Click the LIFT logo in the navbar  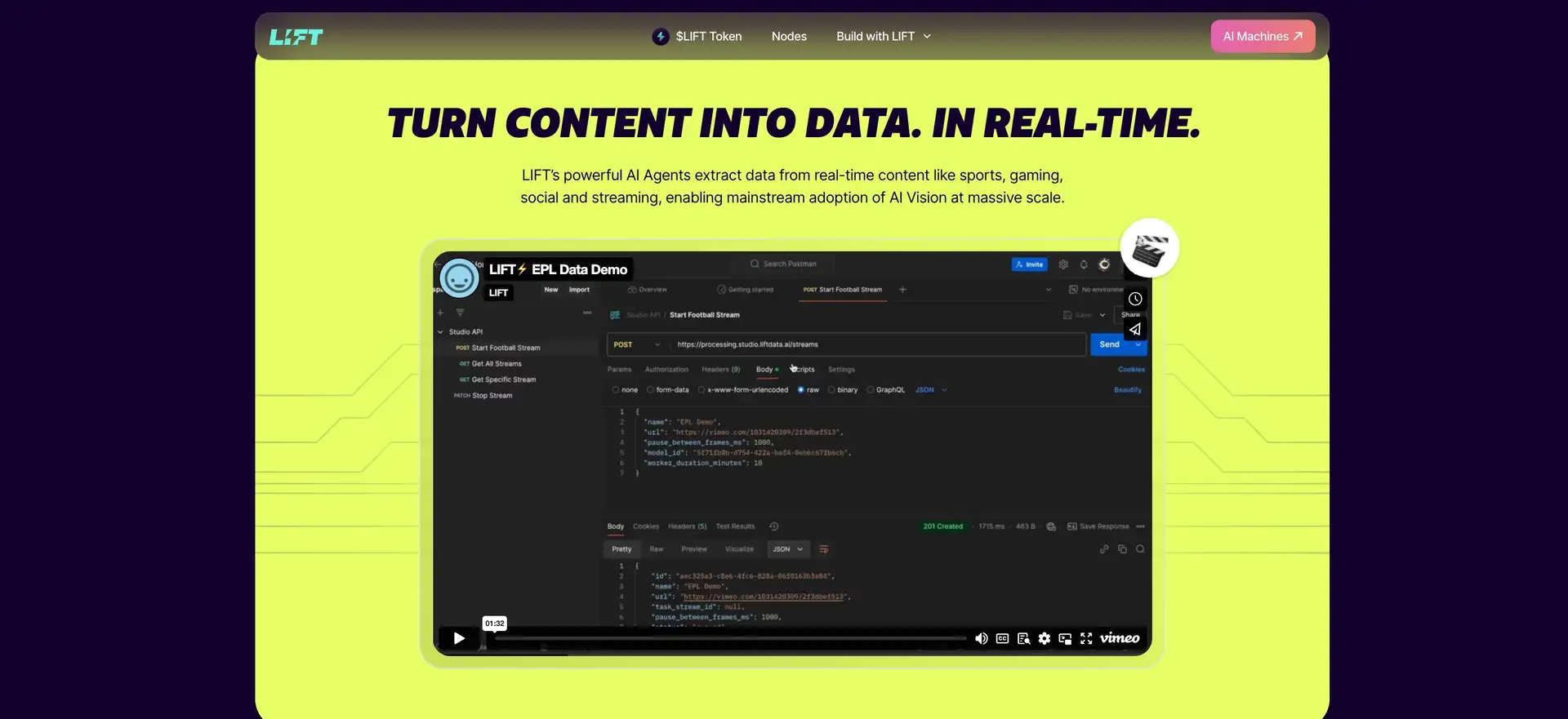click(x=296, y=37)
